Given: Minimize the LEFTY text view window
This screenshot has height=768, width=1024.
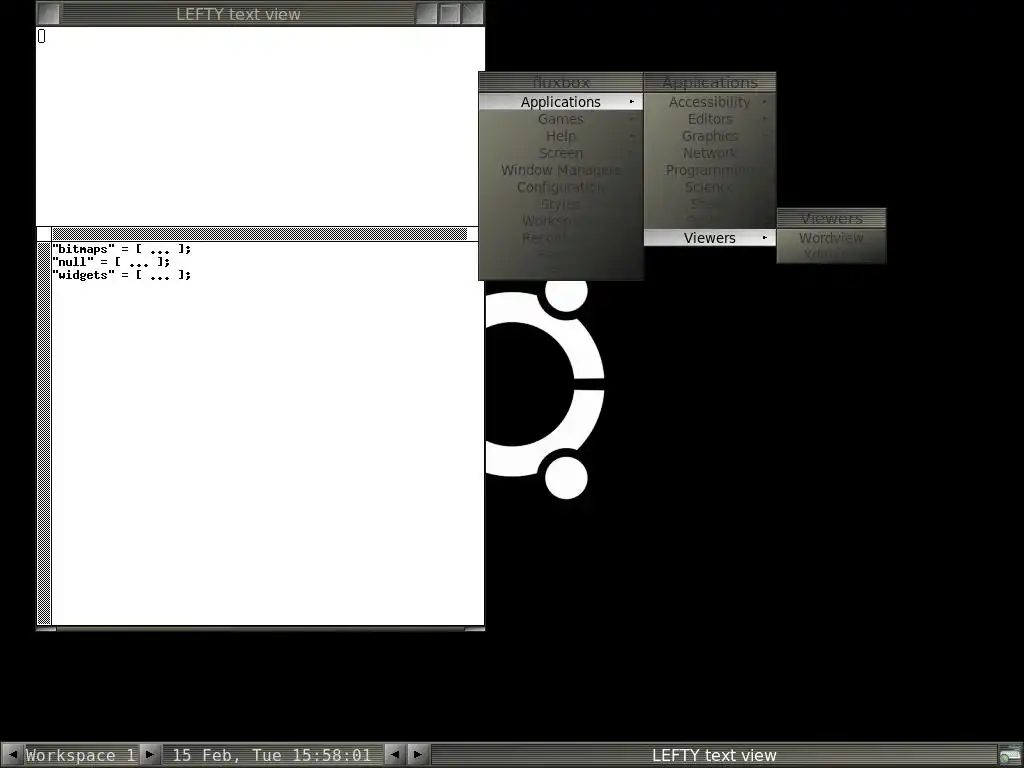Looking at the screenshot, I should coord(426,14).
